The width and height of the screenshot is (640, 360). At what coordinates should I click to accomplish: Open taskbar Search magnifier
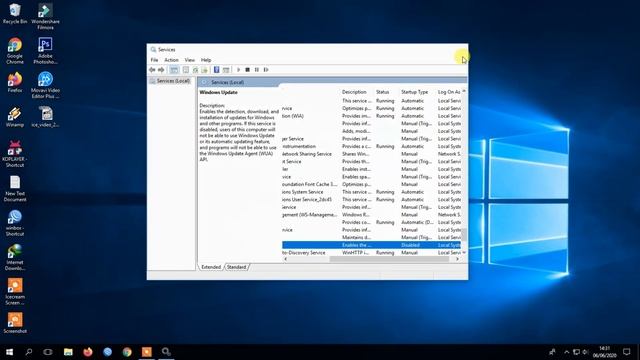coord(29,352)
